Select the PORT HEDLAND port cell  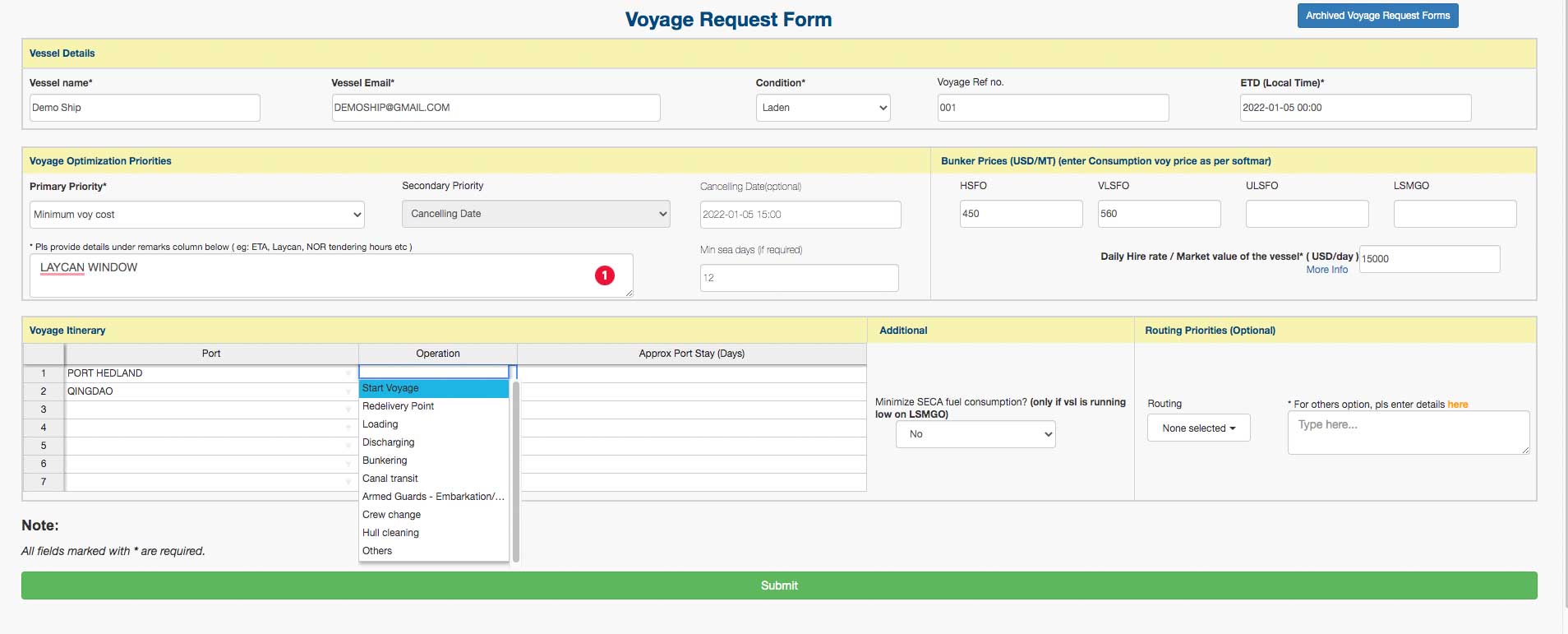pyautogui.click(x=210, y=373)
